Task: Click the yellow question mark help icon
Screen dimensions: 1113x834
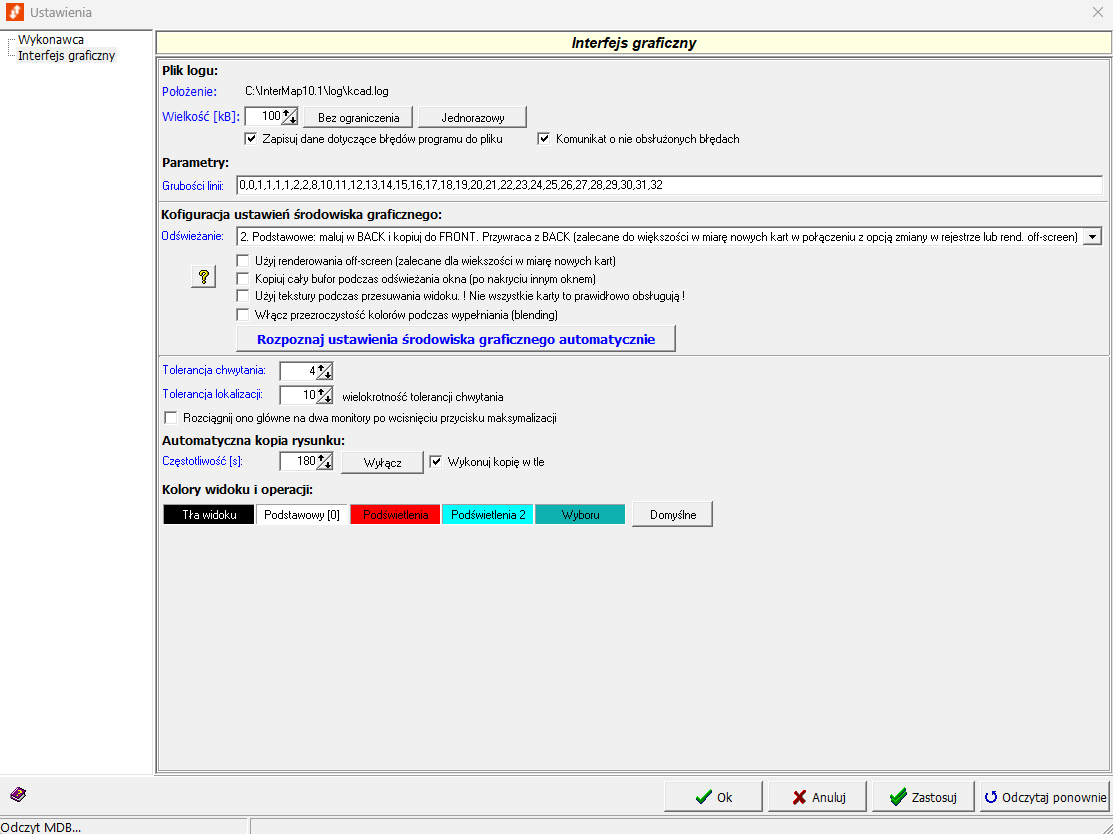Action: coord(203,277)
